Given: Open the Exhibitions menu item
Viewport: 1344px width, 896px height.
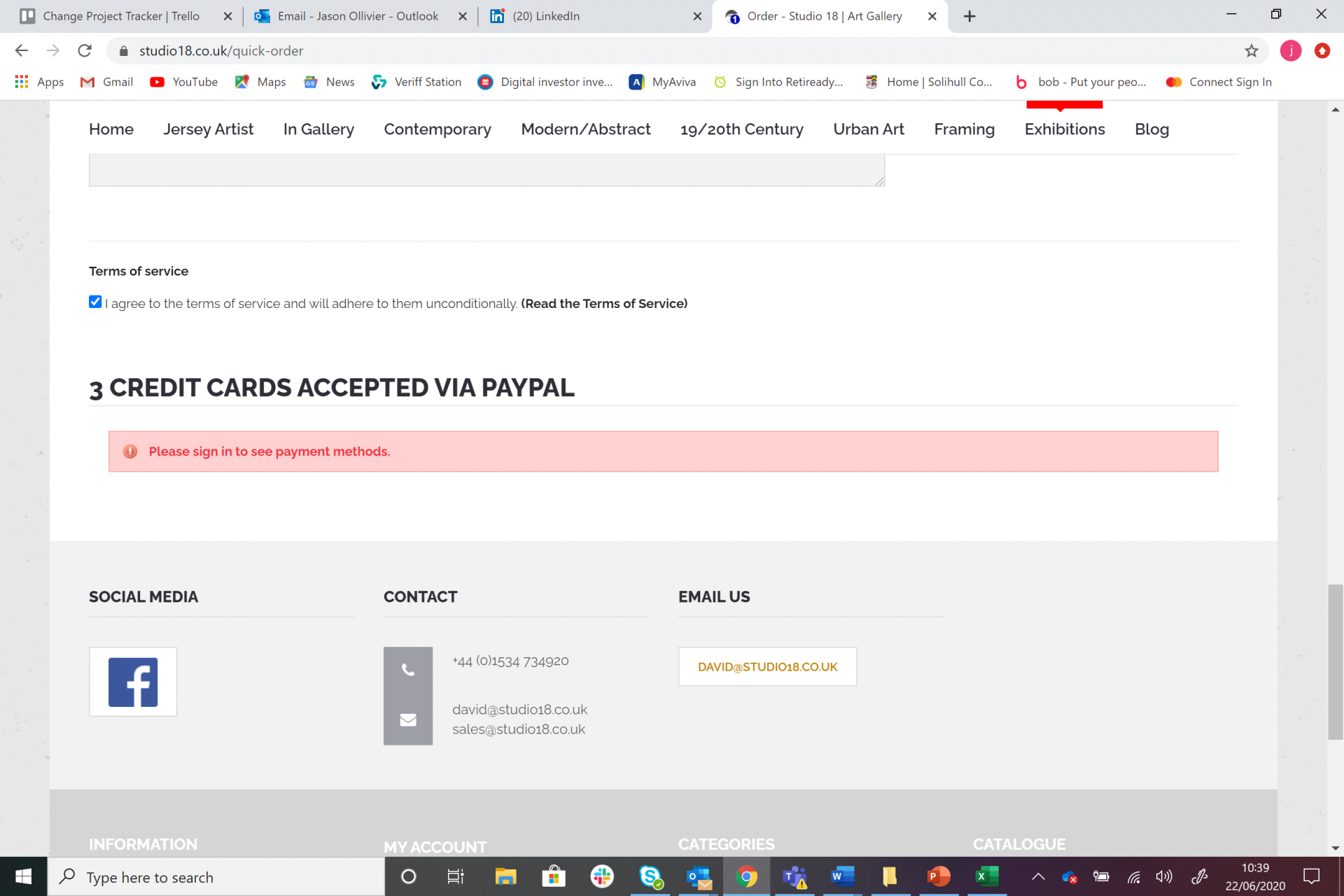Looking at the screenshot, I should coord(1064,129).
